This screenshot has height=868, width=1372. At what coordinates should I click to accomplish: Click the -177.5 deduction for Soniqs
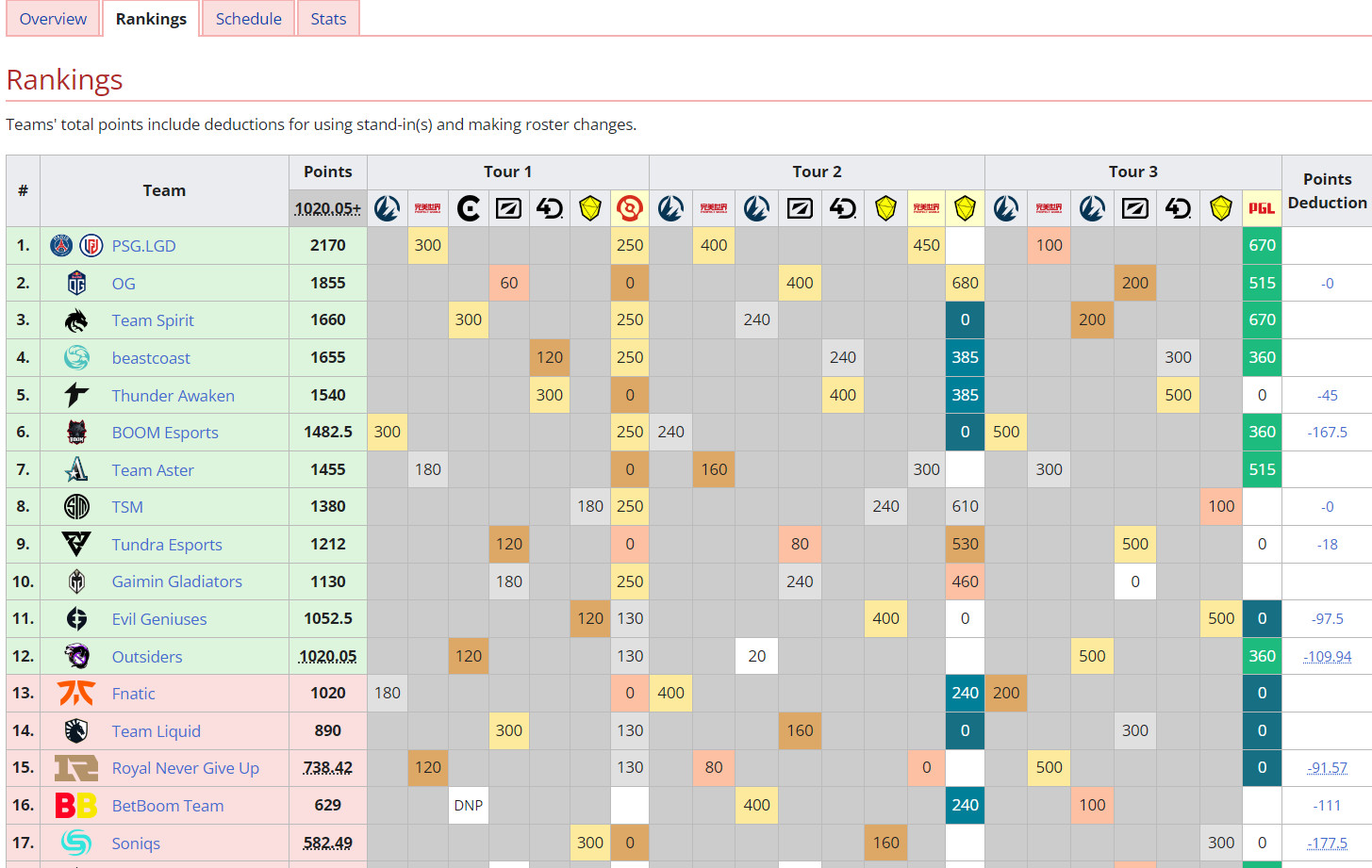pyautogui.click(x=1328, y=843)
